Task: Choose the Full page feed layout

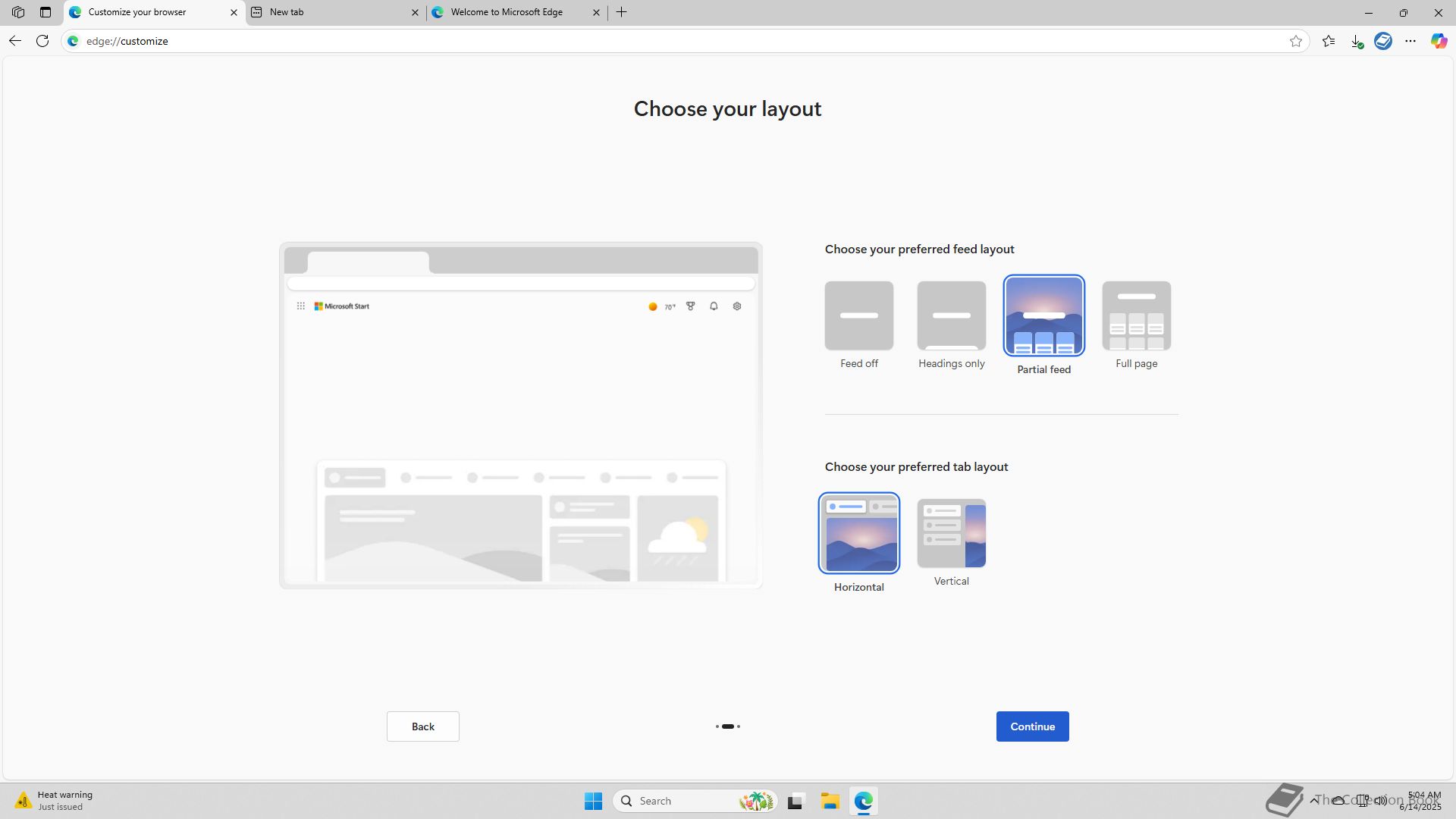Action: tap(1136, 315)
